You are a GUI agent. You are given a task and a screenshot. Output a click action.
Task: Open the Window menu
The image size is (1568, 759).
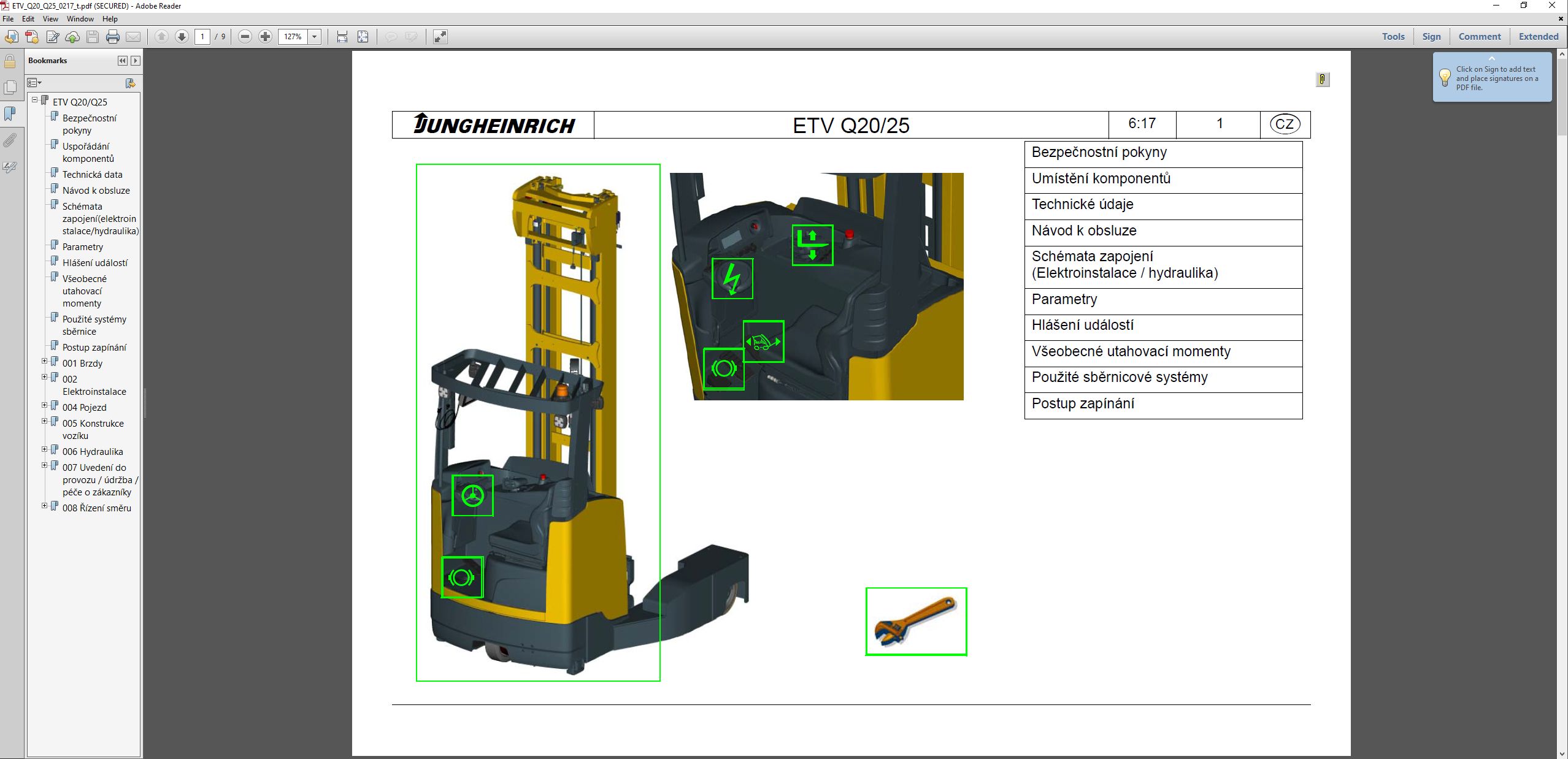80,19
